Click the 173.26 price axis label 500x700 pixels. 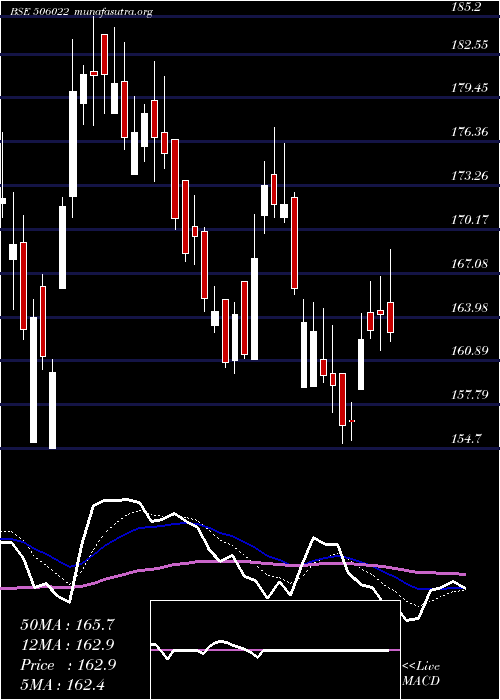[x=470, y=175]
